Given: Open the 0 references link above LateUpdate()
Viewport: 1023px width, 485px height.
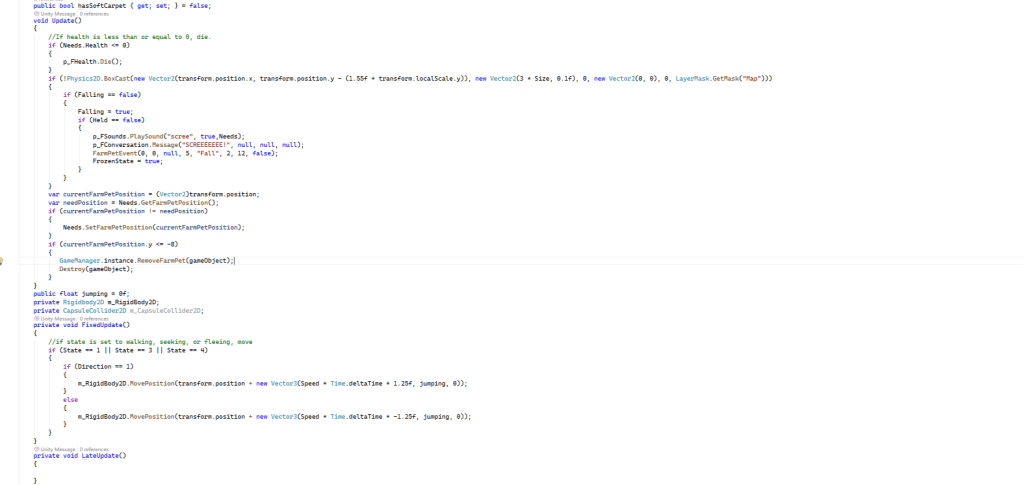Looking at the screenshot, I should (x=94, y=449).
